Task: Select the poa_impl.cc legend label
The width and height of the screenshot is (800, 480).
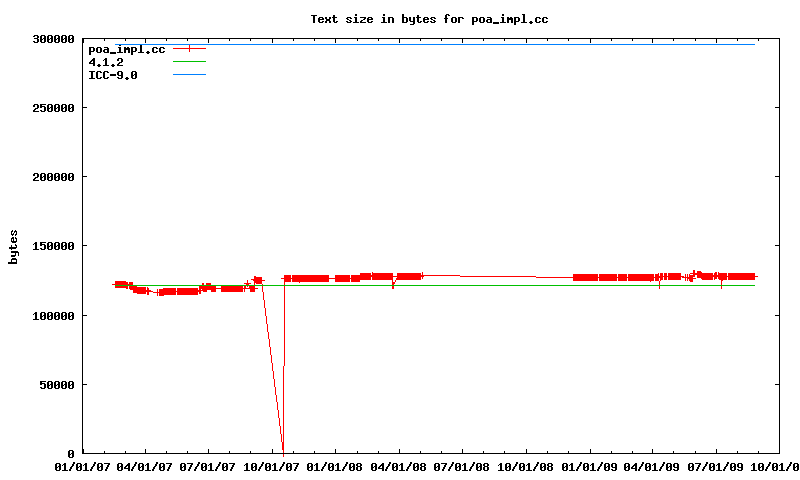Action: pyautogui.click(x=126, y=49)
